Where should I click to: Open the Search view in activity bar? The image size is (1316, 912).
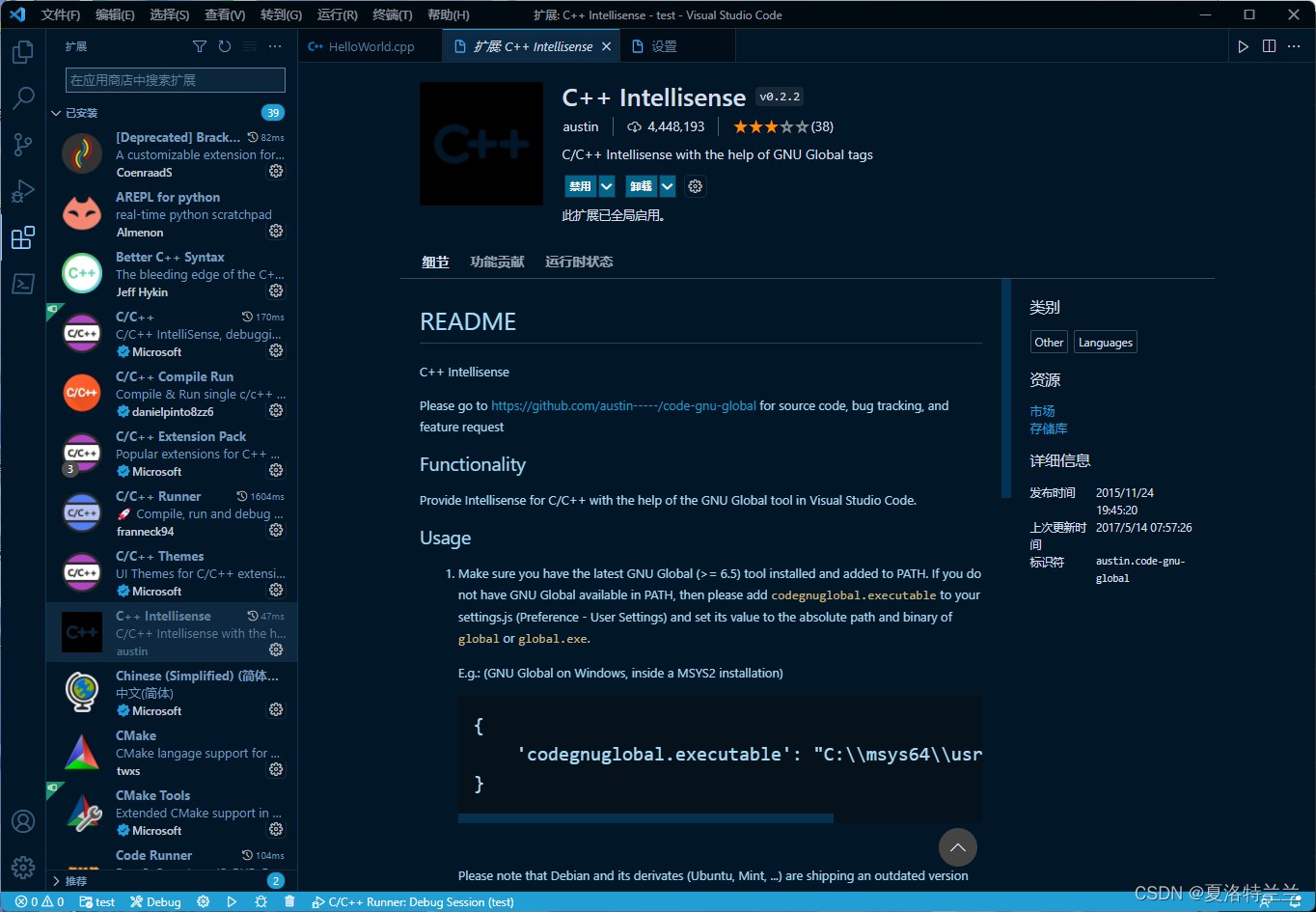pyautogui.click(x=23, y=97)
